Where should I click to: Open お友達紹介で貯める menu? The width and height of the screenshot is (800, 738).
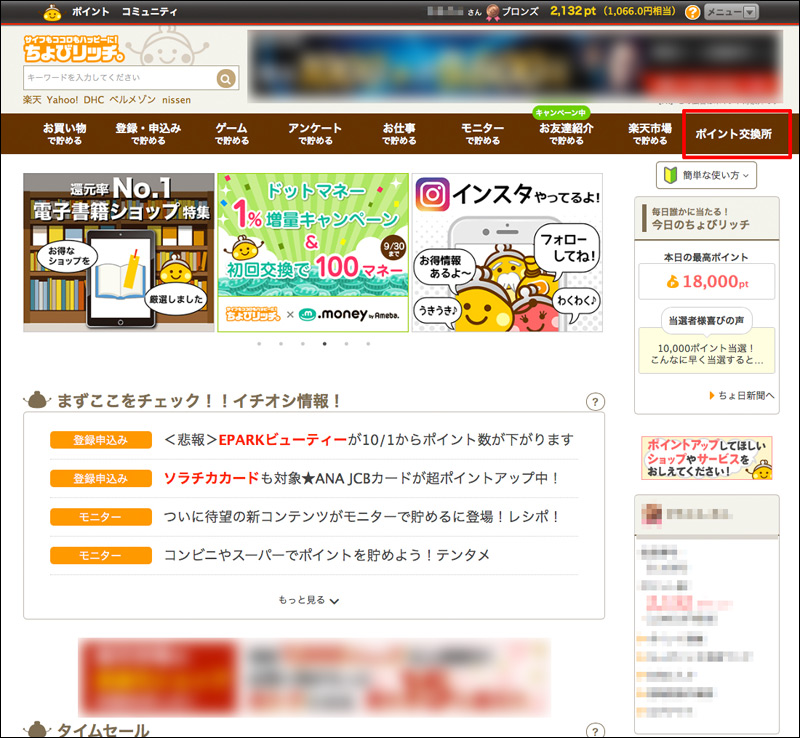[x=566, y=134]
